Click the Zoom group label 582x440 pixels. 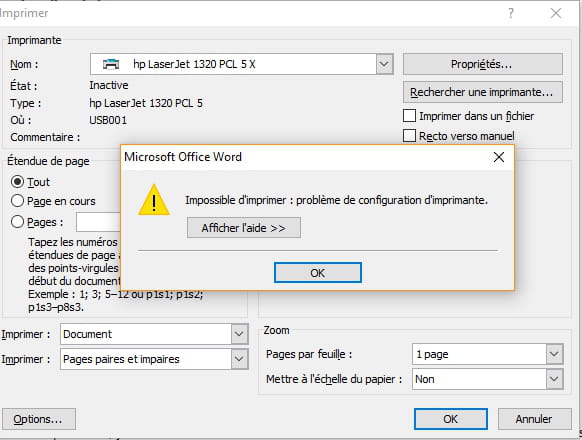(x=277, y=330)
